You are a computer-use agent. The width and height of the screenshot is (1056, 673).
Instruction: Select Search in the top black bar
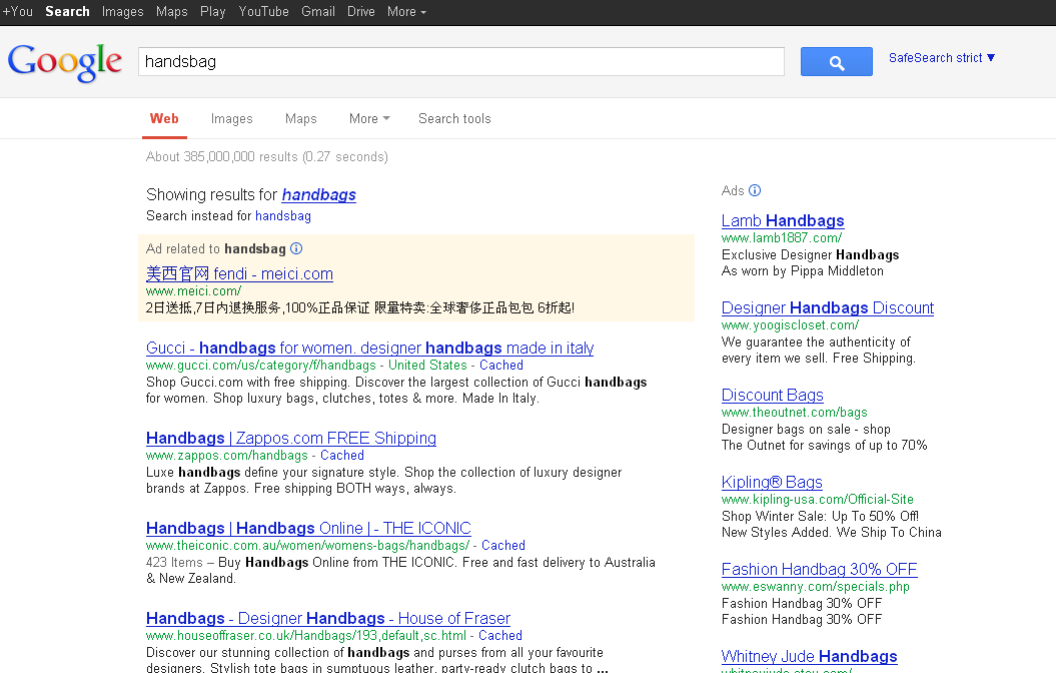(x=67, y=11)
